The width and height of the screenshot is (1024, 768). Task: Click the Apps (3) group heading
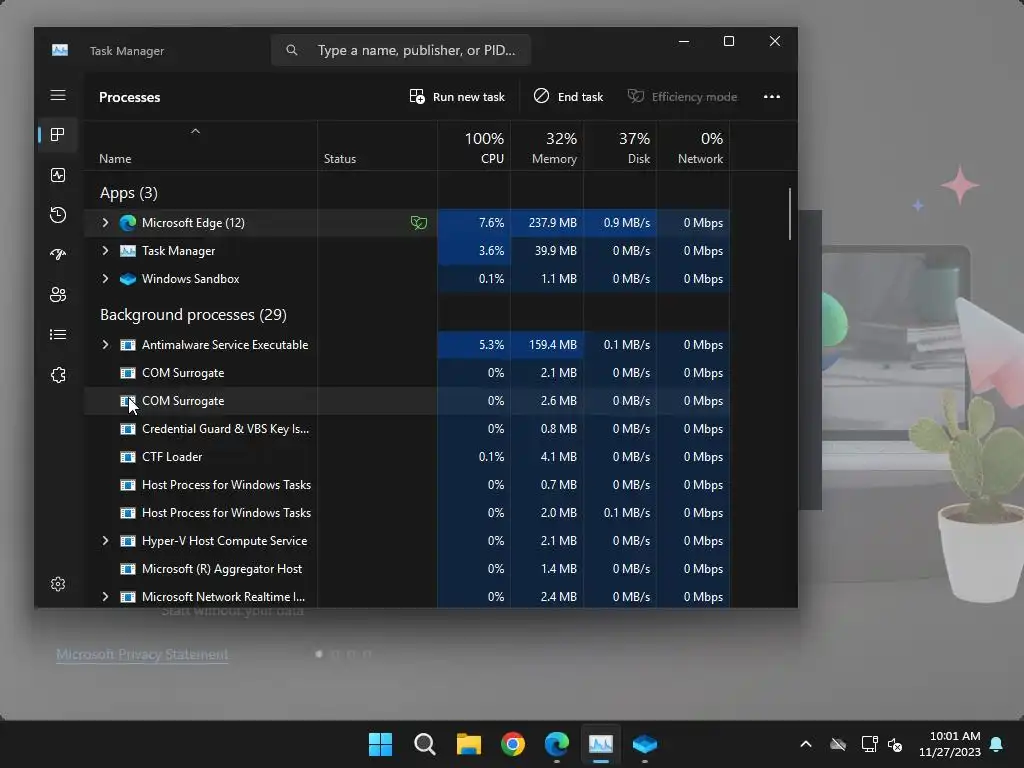click(129, 193)
